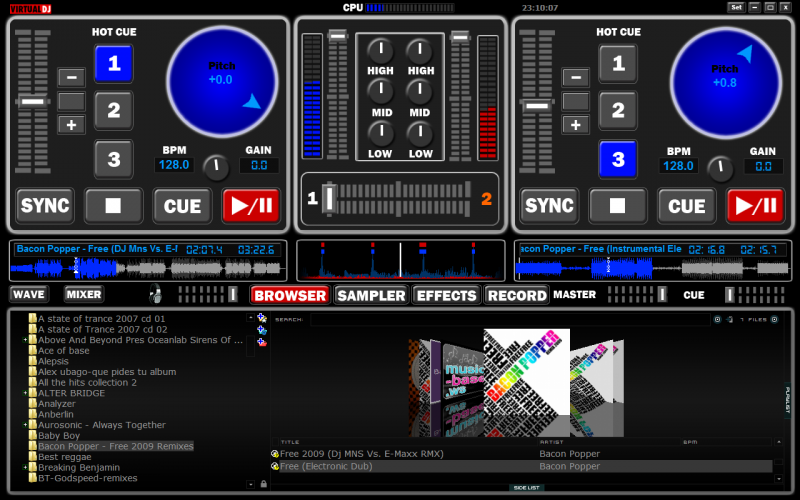
Task: Click the left deck jog wheel
Action: (x=222, y=82)
